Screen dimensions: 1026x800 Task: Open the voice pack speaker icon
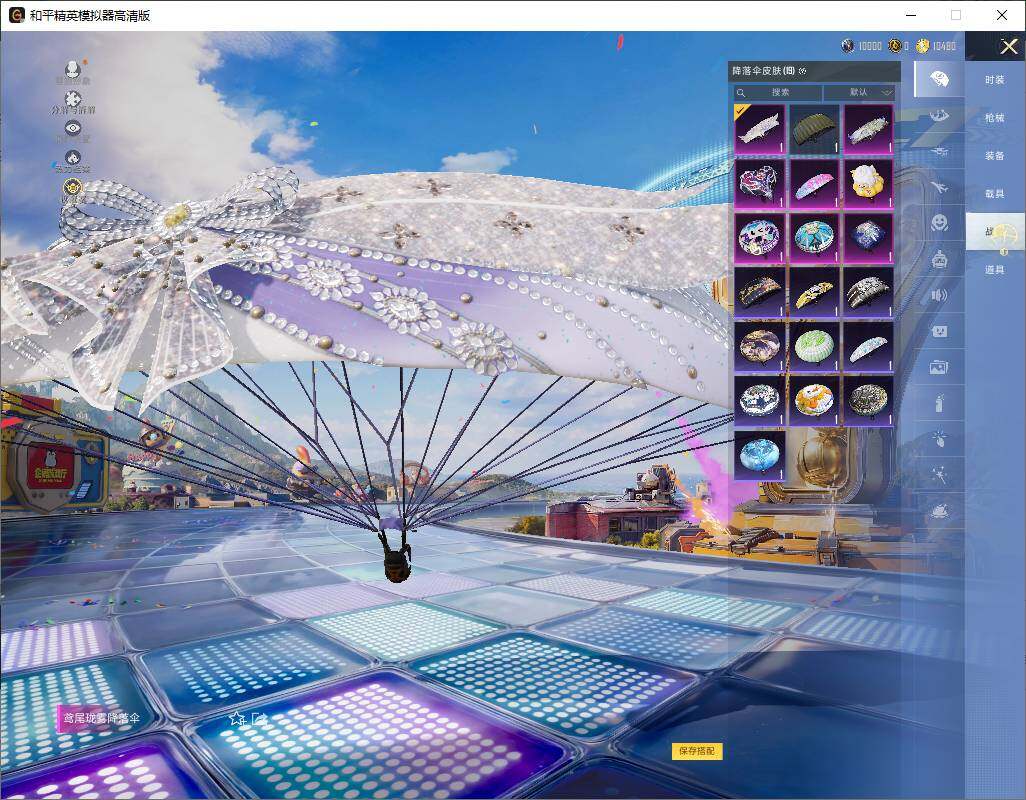tap(939, 295)
